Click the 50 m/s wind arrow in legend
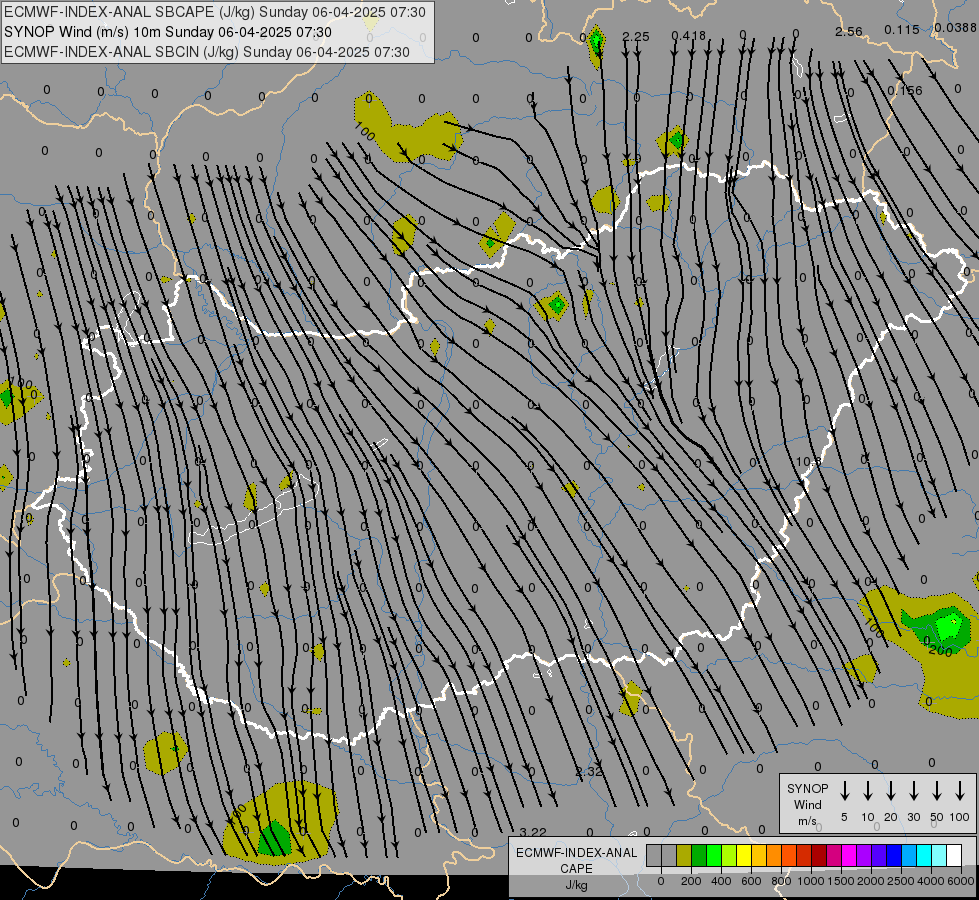Screen dimensions: 979x900 937,791
